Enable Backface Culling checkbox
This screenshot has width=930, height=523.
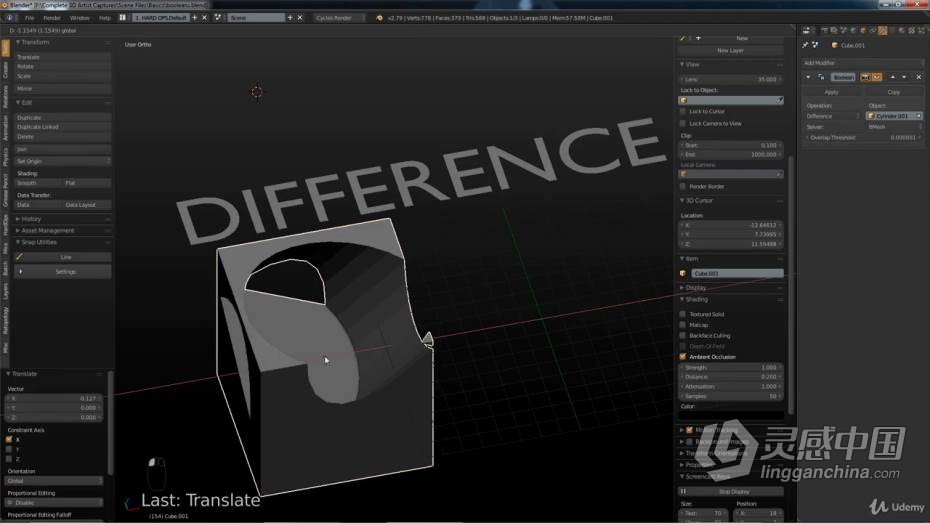[683, 336]
